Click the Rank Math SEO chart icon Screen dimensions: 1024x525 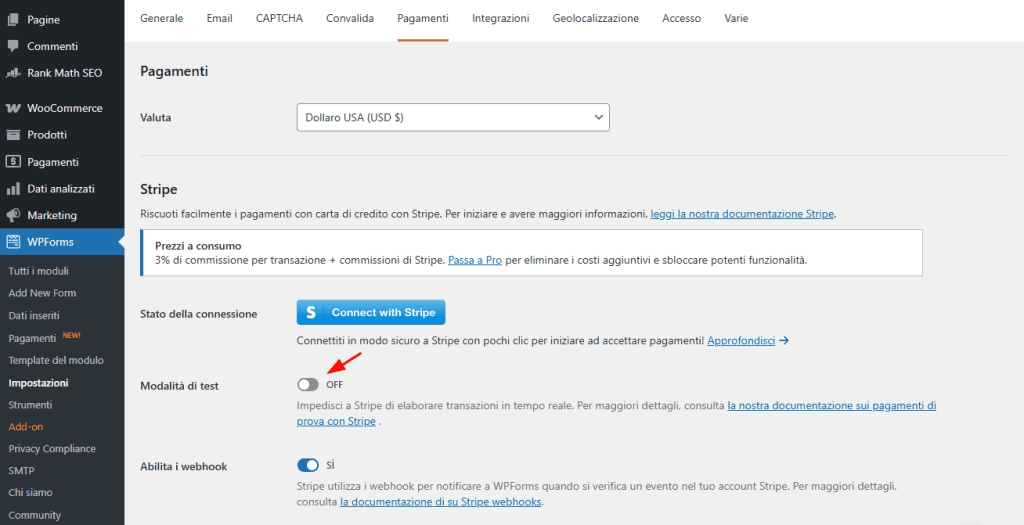click(12, 73)
